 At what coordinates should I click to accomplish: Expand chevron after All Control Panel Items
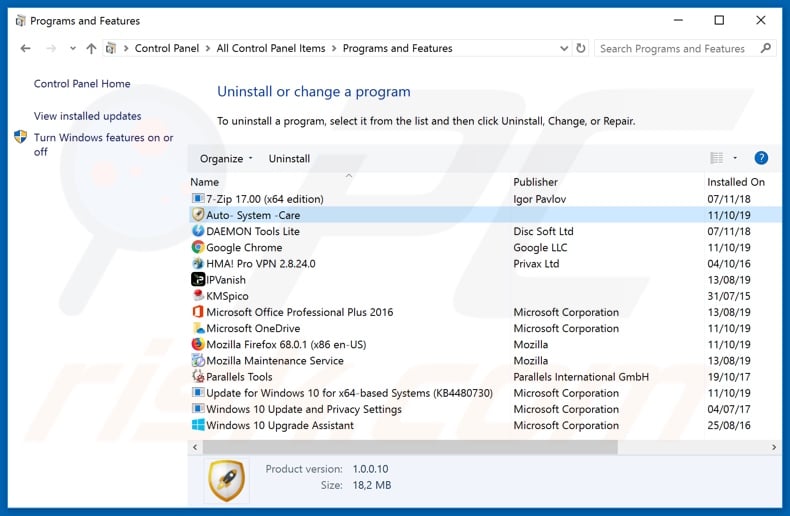click(x=334, y=48)
